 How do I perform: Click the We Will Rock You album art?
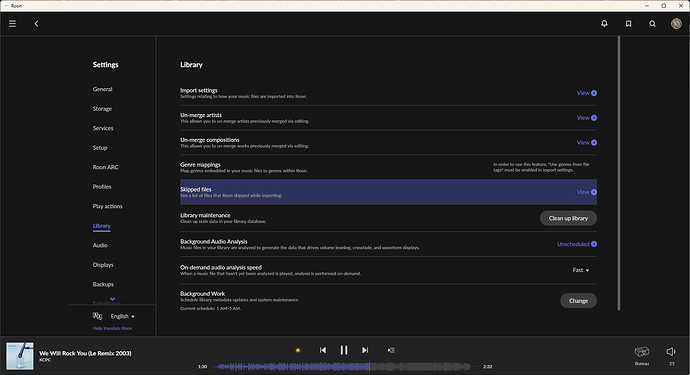tap(19, 356)
